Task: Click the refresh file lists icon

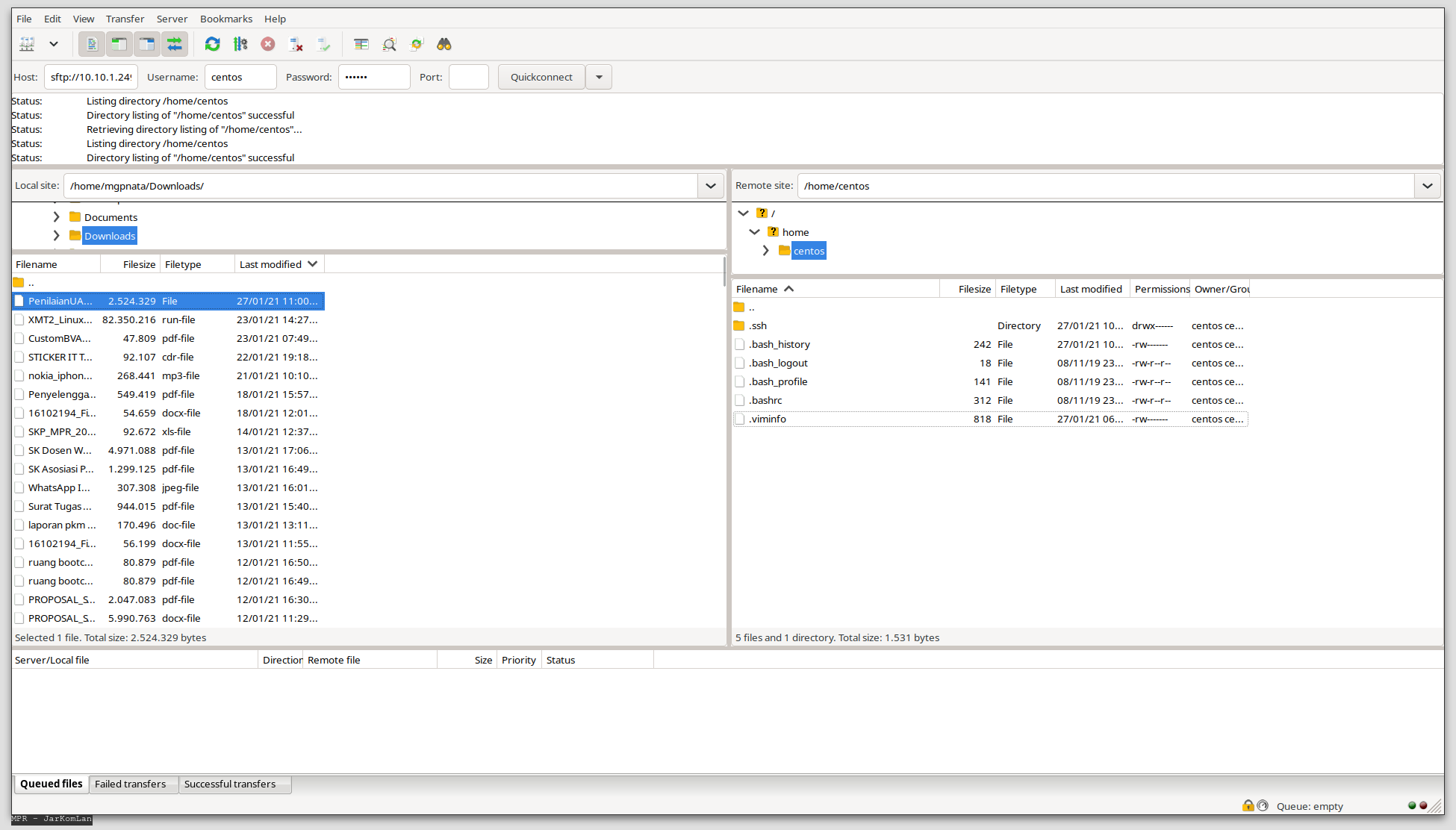Action: coord(212,44)
